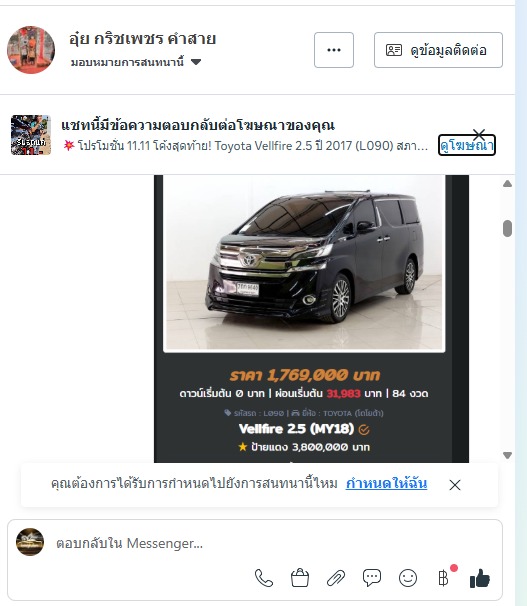
Task: Click the scroll up arrow in chat
Action: (507, 184)
